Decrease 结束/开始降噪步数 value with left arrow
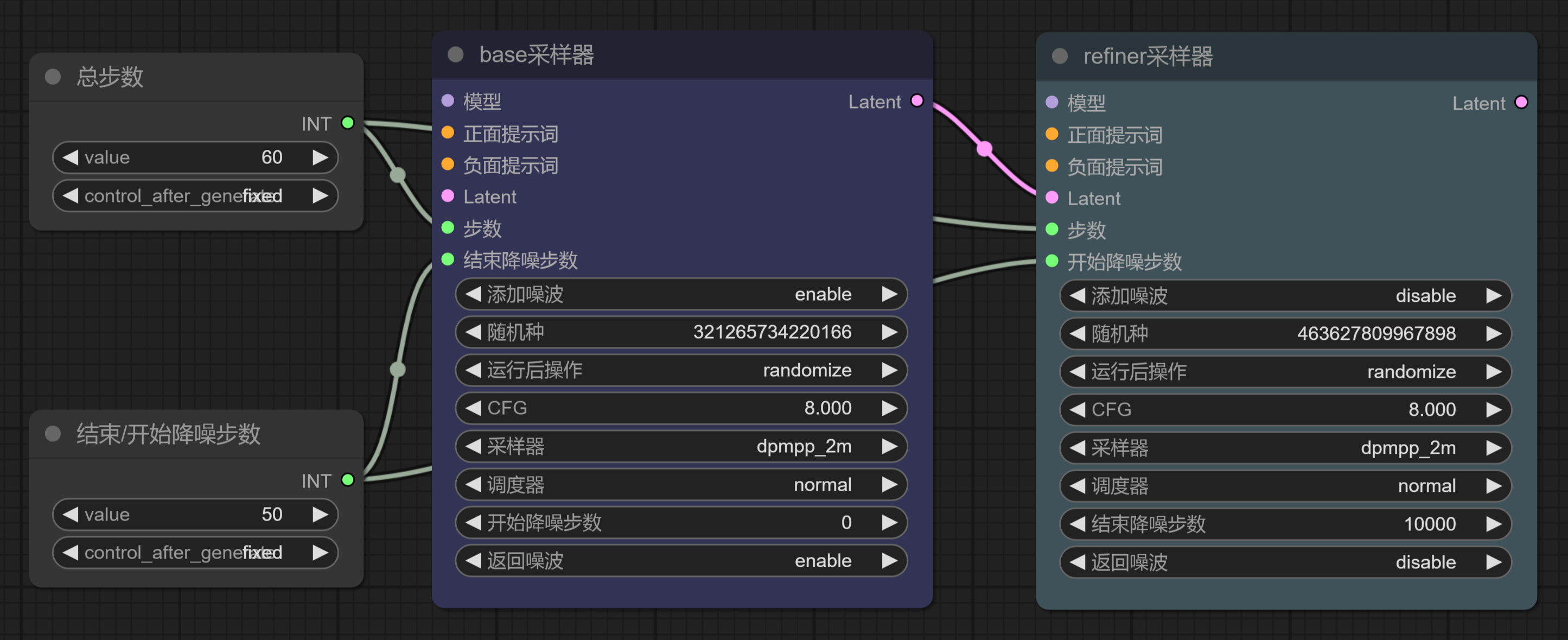1568x640 pixels. pos(71,515)
